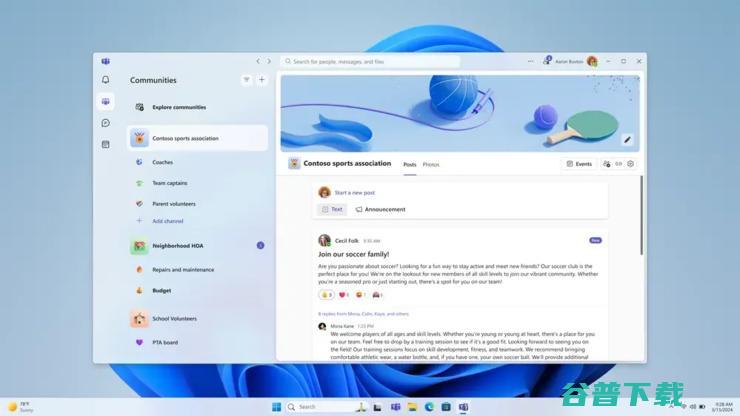The width and height of the screenshot is (740, 416).
Task: Click Cecil Folk's profile picture
Action: (324, 240)
